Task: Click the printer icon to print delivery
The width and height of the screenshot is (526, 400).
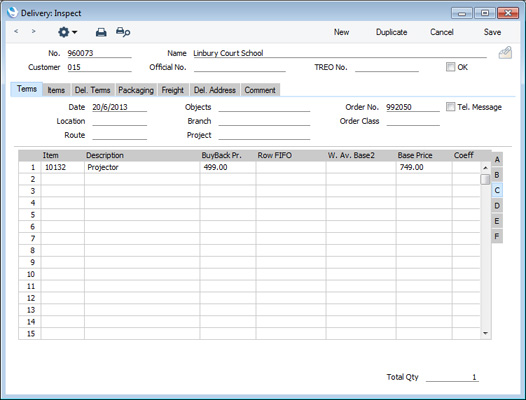Action: pyautogui.click(x=101, y=32)
